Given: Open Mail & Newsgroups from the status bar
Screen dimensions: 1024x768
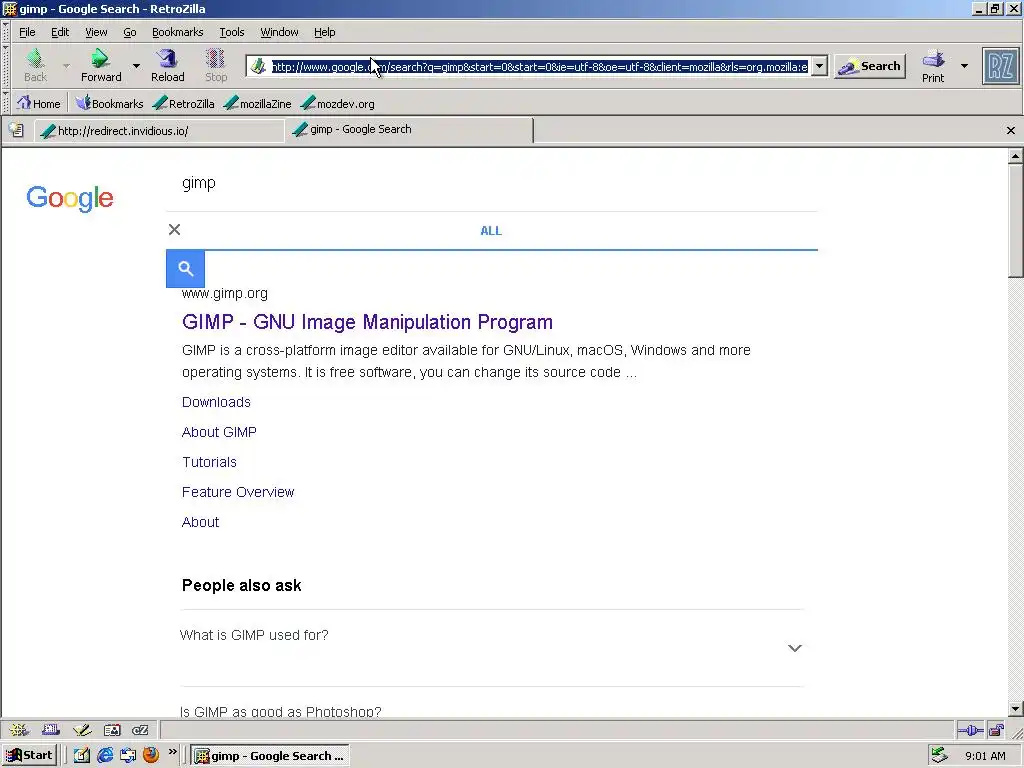Looking at the screenshot, I should (50, 730).
